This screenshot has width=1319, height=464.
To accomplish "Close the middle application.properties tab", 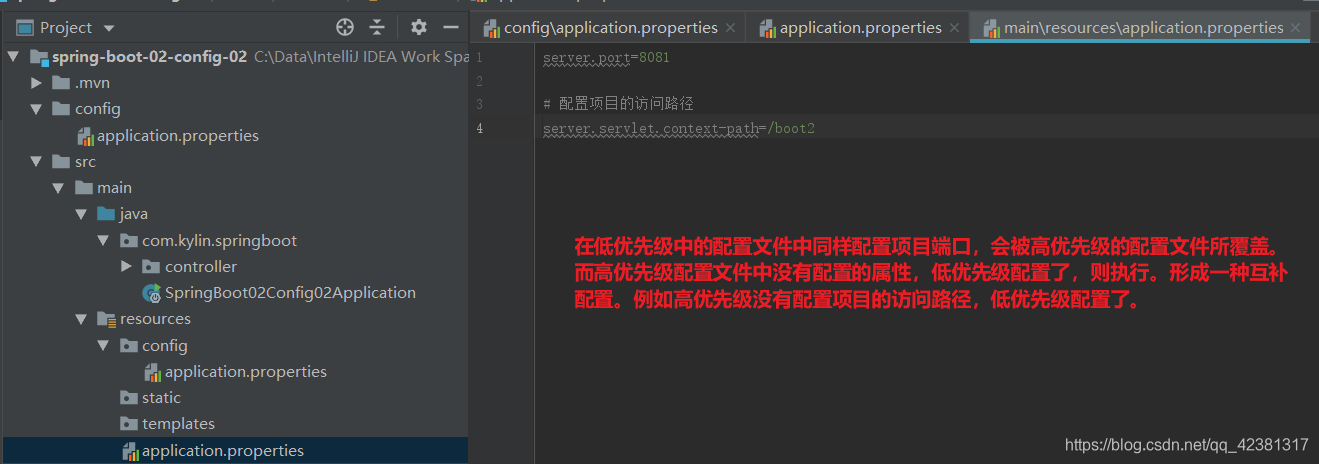I will pos(955,28).
